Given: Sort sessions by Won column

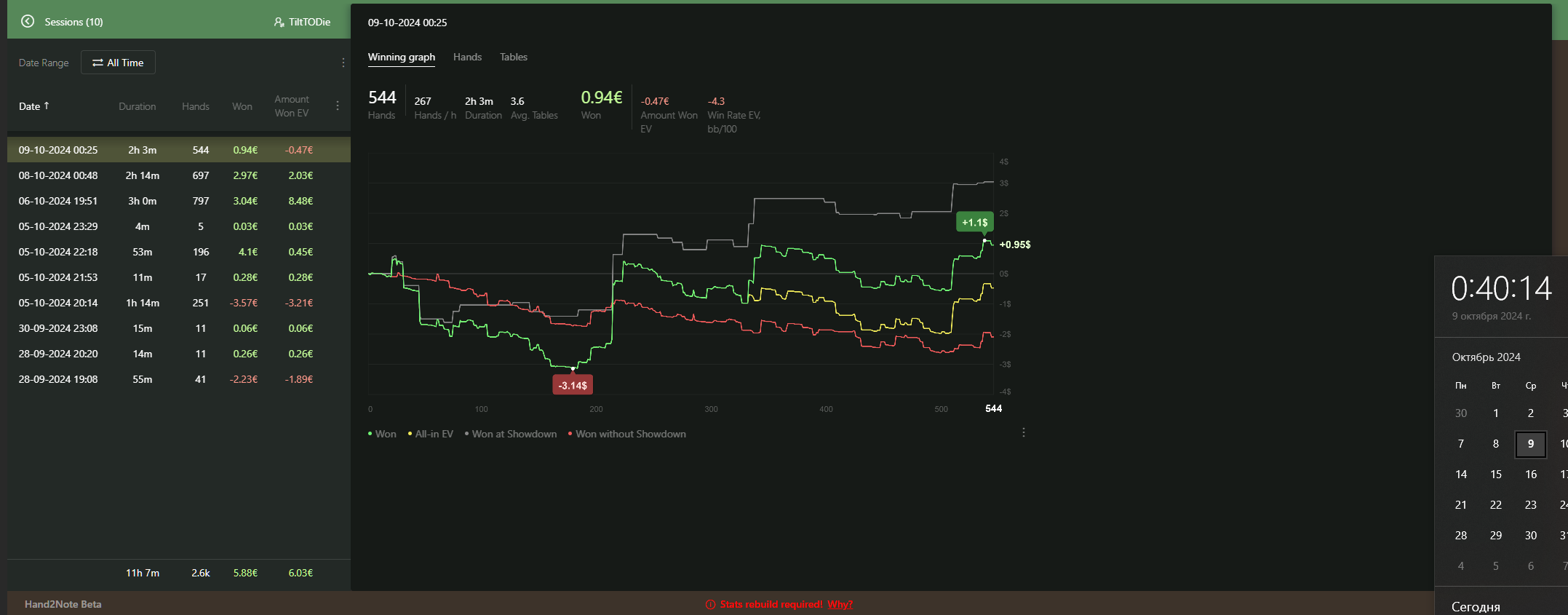Looking at the screenshot, I should click(242, 106).
